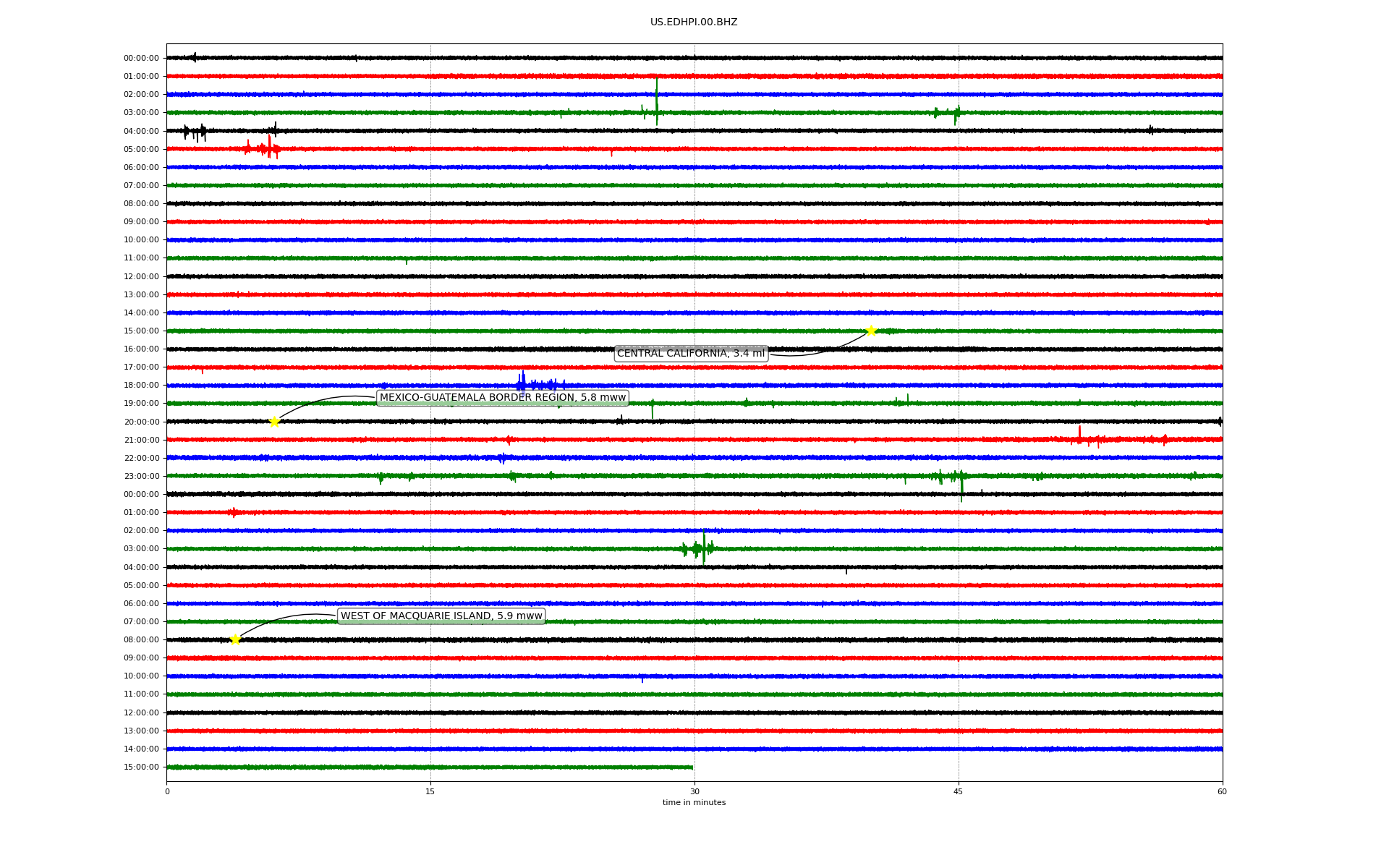
Task: Click the final 15:00:00 row label
Action: (x=141, y=767)
